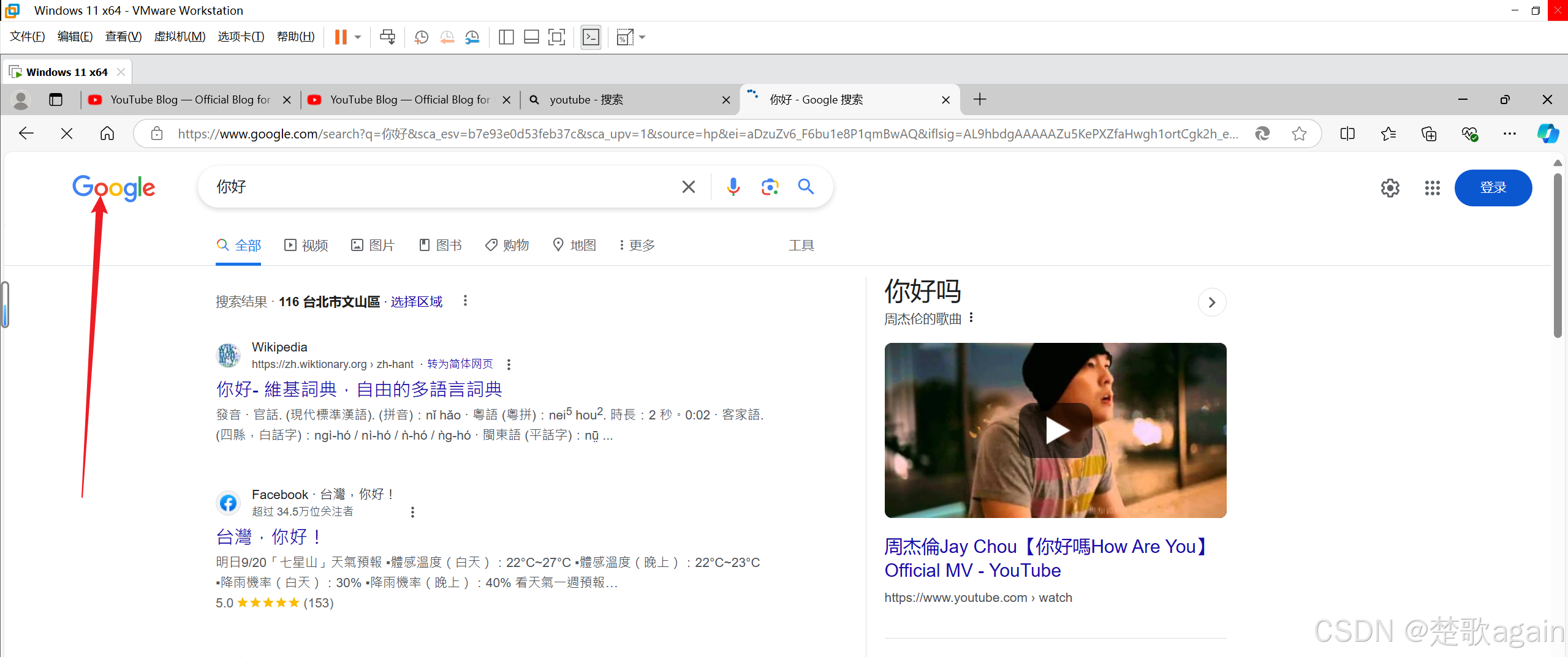Open the 帮助(H) menu

(295, 37)
